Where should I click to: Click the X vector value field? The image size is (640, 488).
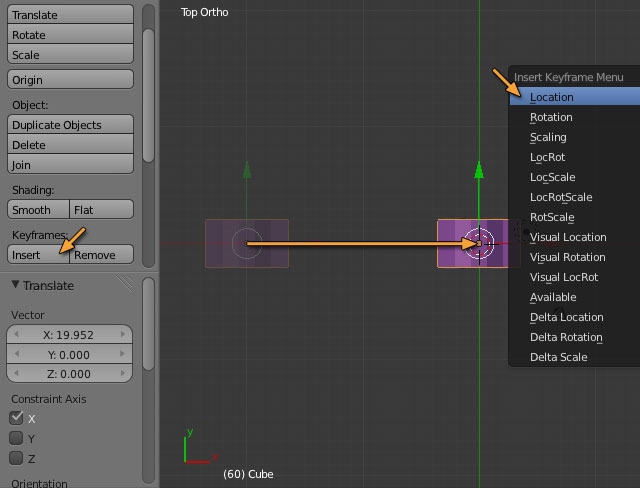click(x=69, y=335)
